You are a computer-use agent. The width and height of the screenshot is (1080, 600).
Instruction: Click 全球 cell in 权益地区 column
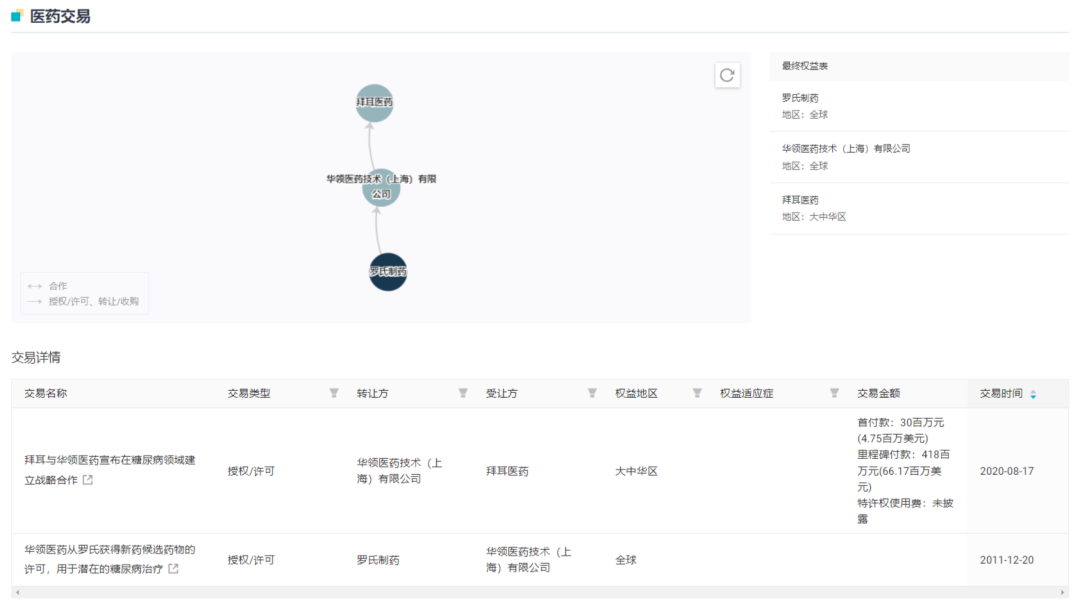tap(625, 560)
